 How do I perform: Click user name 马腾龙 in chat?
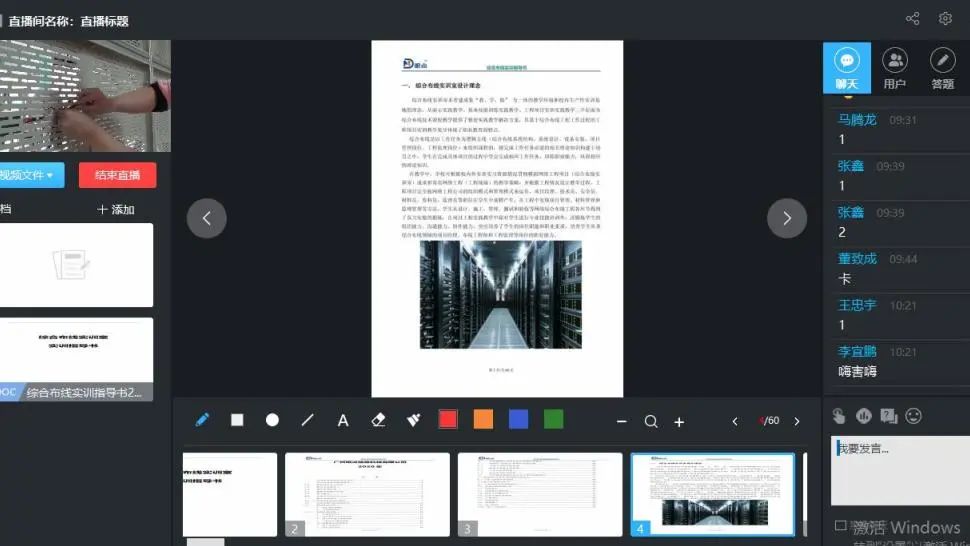(857, 120)
